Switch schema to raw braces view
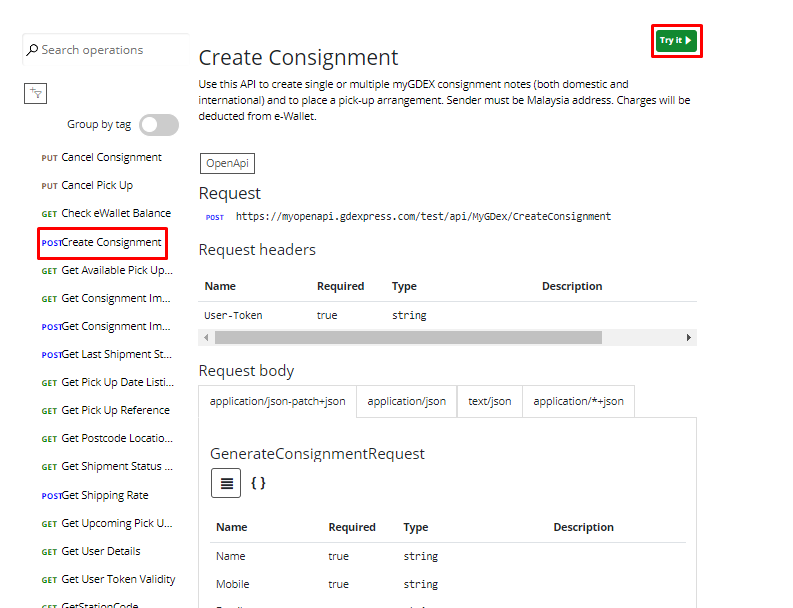The height and width of the screenshot is (608, 793). [x=258, y=483]
